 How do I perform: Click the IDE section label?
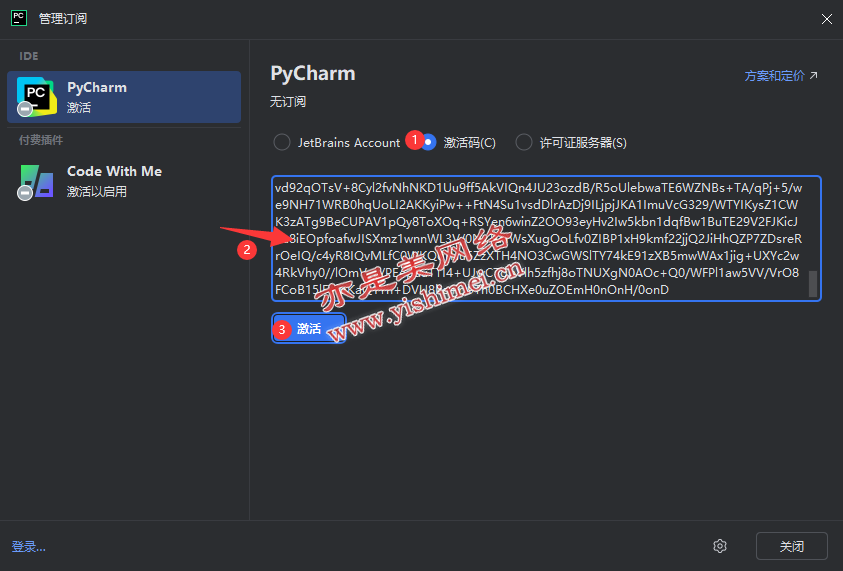click(x=28, y=56)
